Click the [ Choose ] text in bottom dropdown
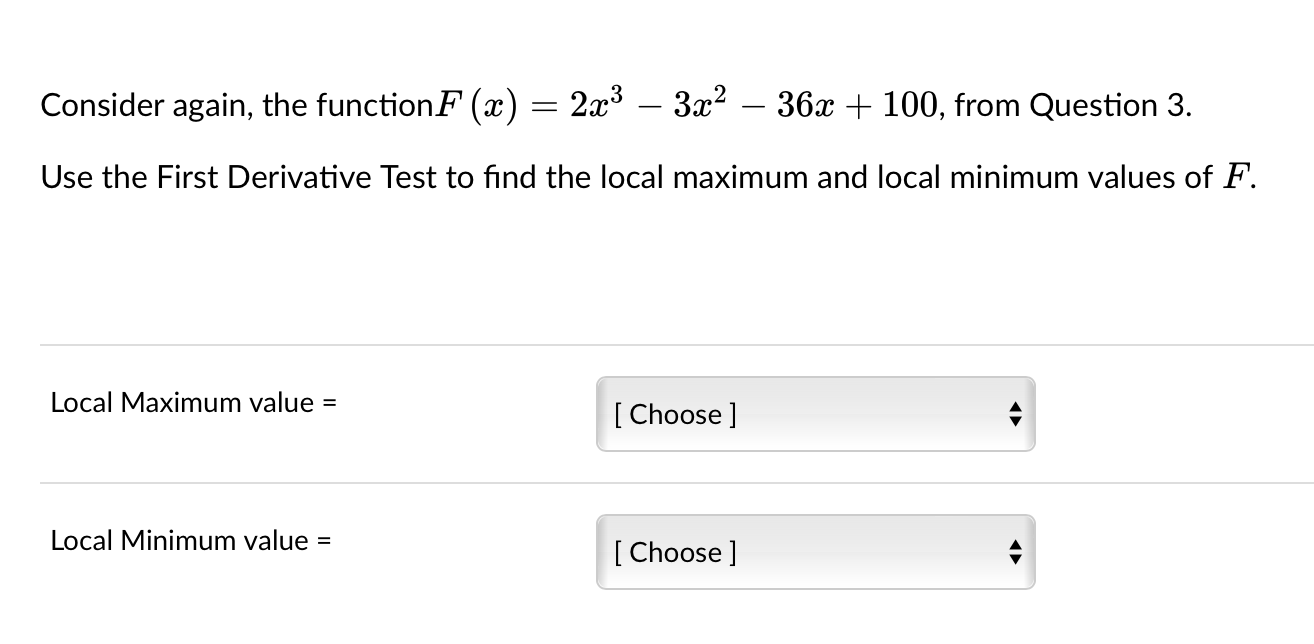 click(676, 552)
